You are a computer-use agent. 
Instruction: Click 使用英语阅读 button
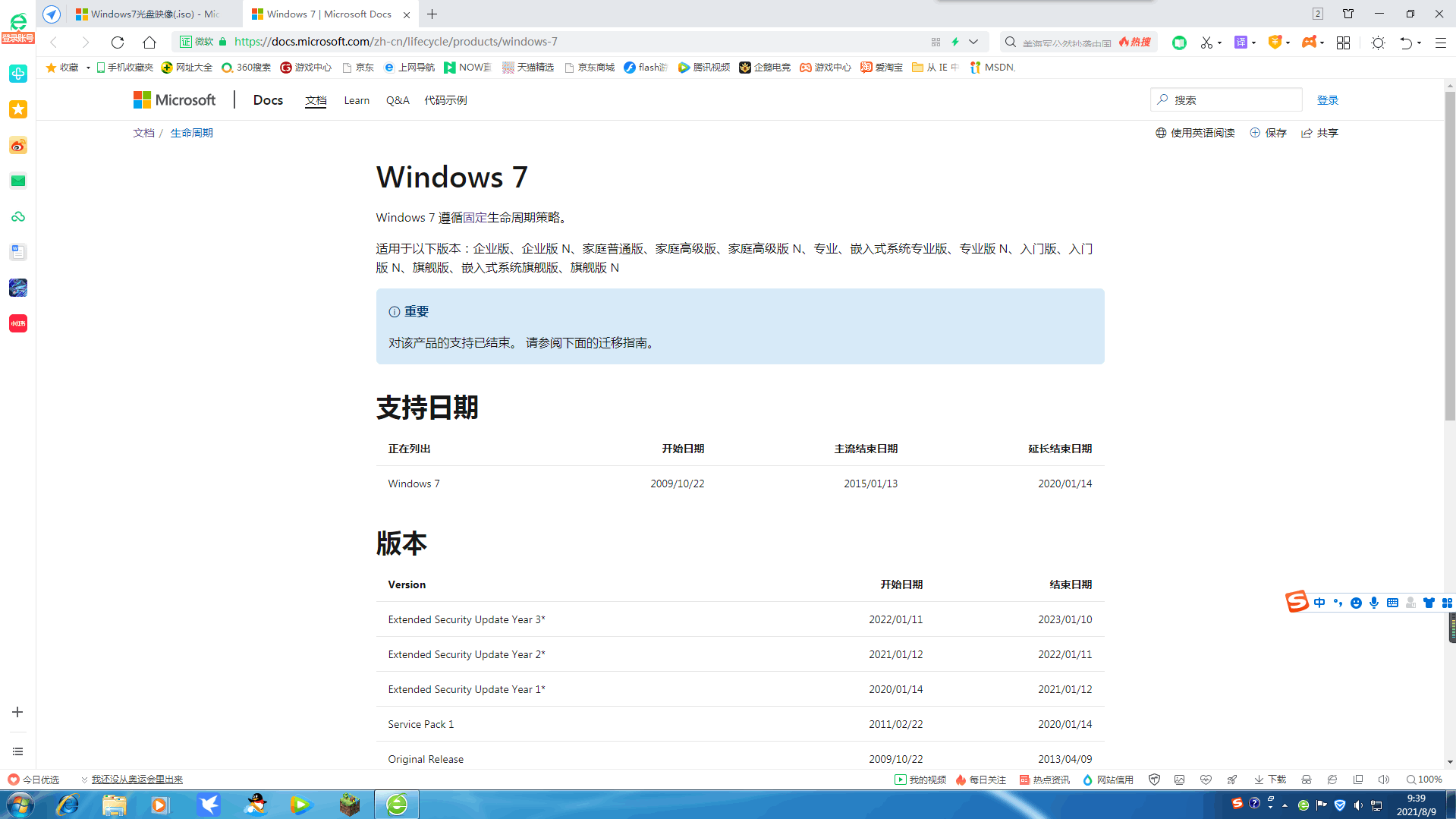click(1195, 133)
